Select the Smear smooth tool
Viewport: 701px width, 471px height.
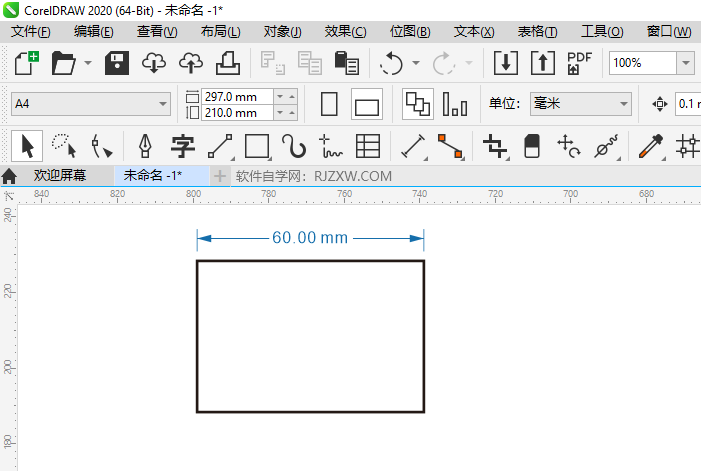[607, 146]
